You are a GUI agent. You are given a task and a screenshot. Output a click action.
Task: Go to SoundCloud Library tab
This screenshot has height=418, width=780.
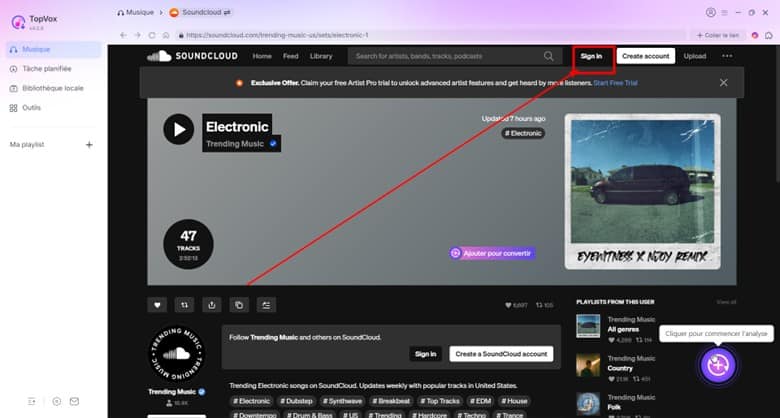click(x=321, y=56)
